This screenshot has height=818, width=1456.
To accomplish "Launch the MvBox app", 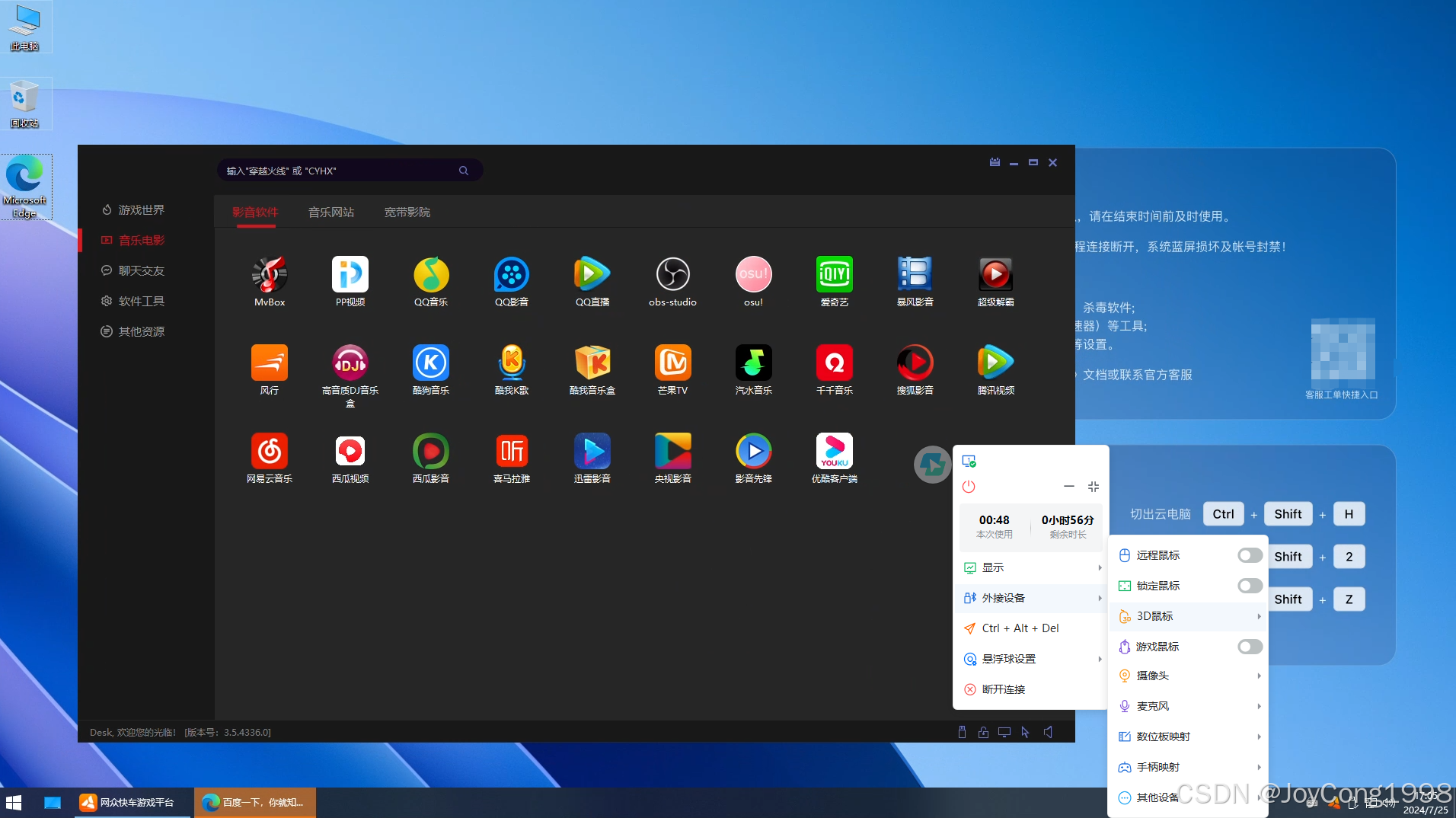I will tap(270, 281).
